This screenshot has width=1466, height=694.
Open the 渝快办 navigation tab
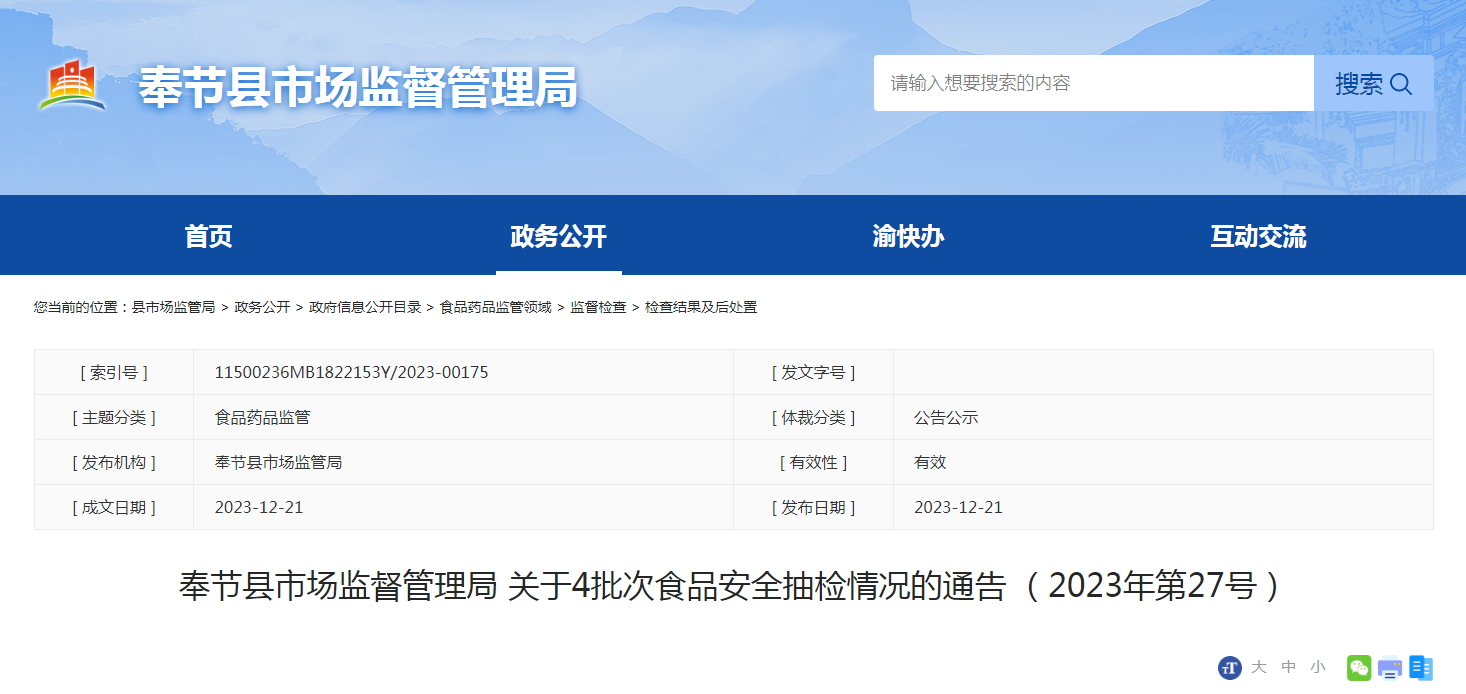point(908,236)
